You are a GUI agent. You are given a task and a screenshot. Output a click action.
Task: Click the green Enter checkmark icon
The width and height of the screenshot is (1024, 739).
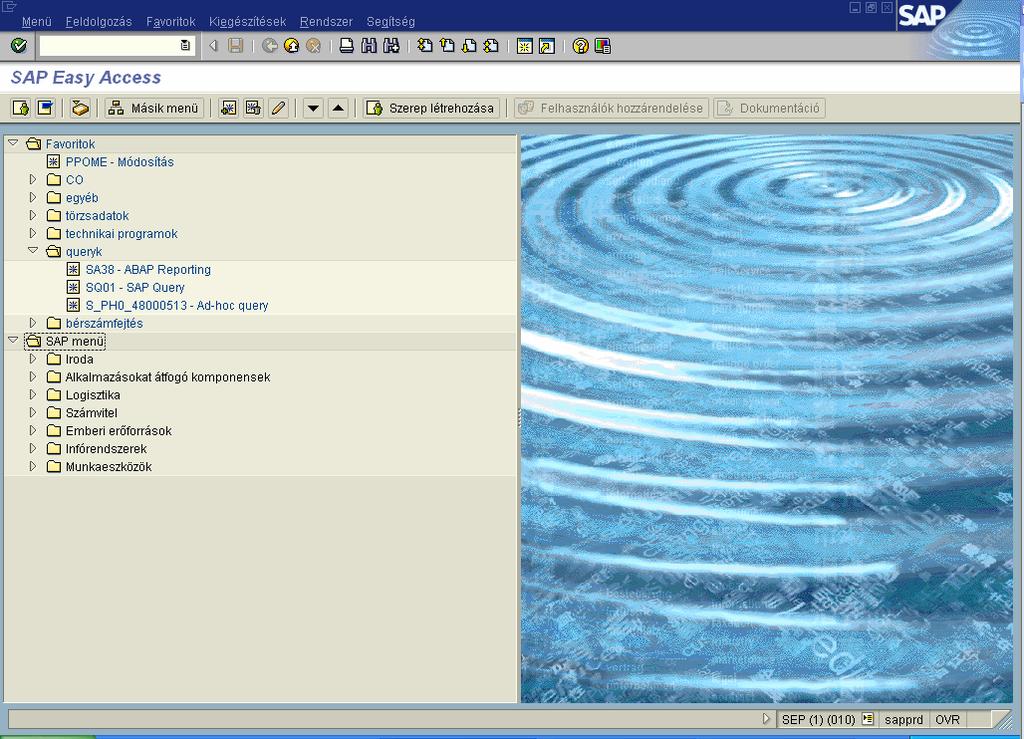click(x=19, y=46)
